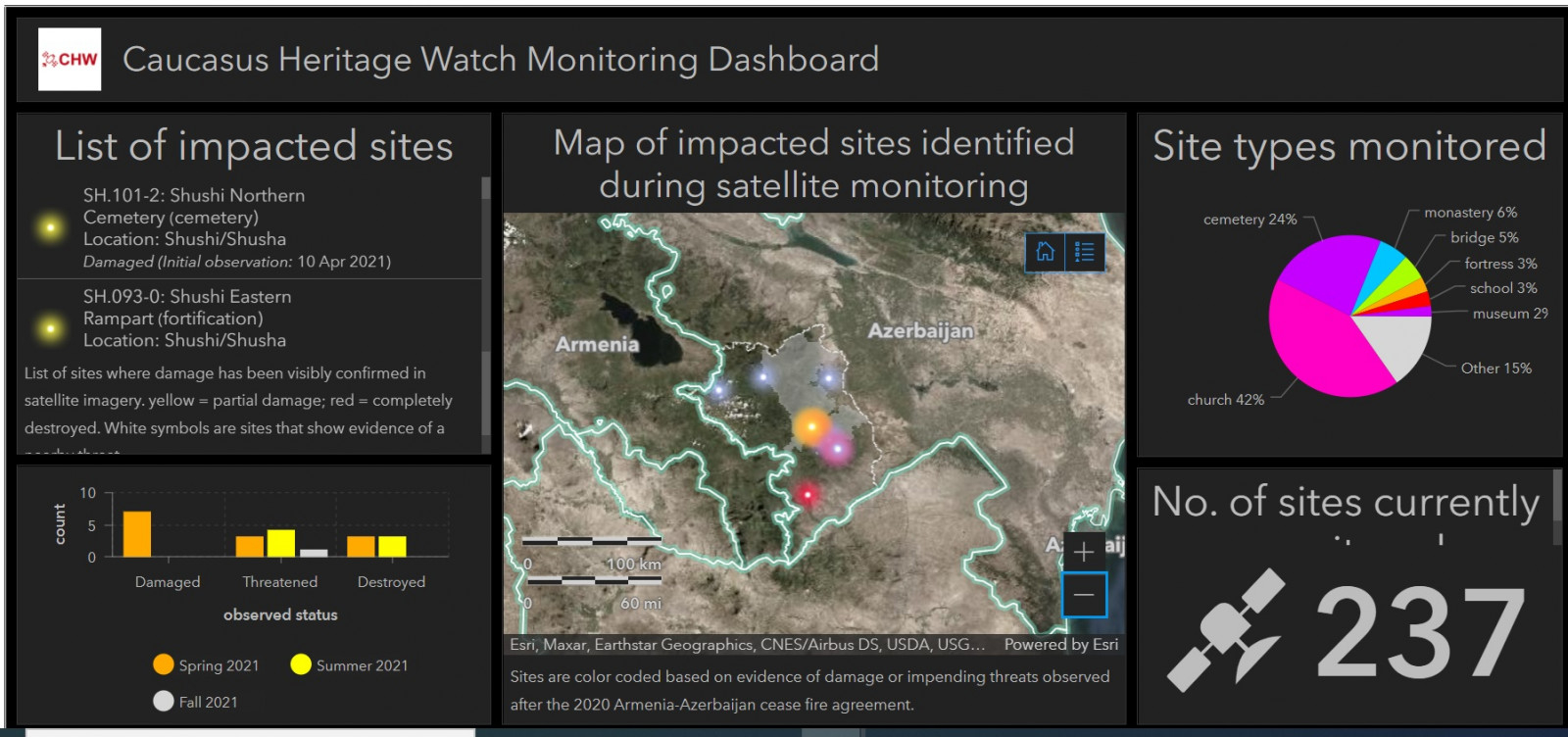The height and width of the screenshot is (737, 1568).
Task: Click the CHW logo in the header
Action: click(70, 59)
